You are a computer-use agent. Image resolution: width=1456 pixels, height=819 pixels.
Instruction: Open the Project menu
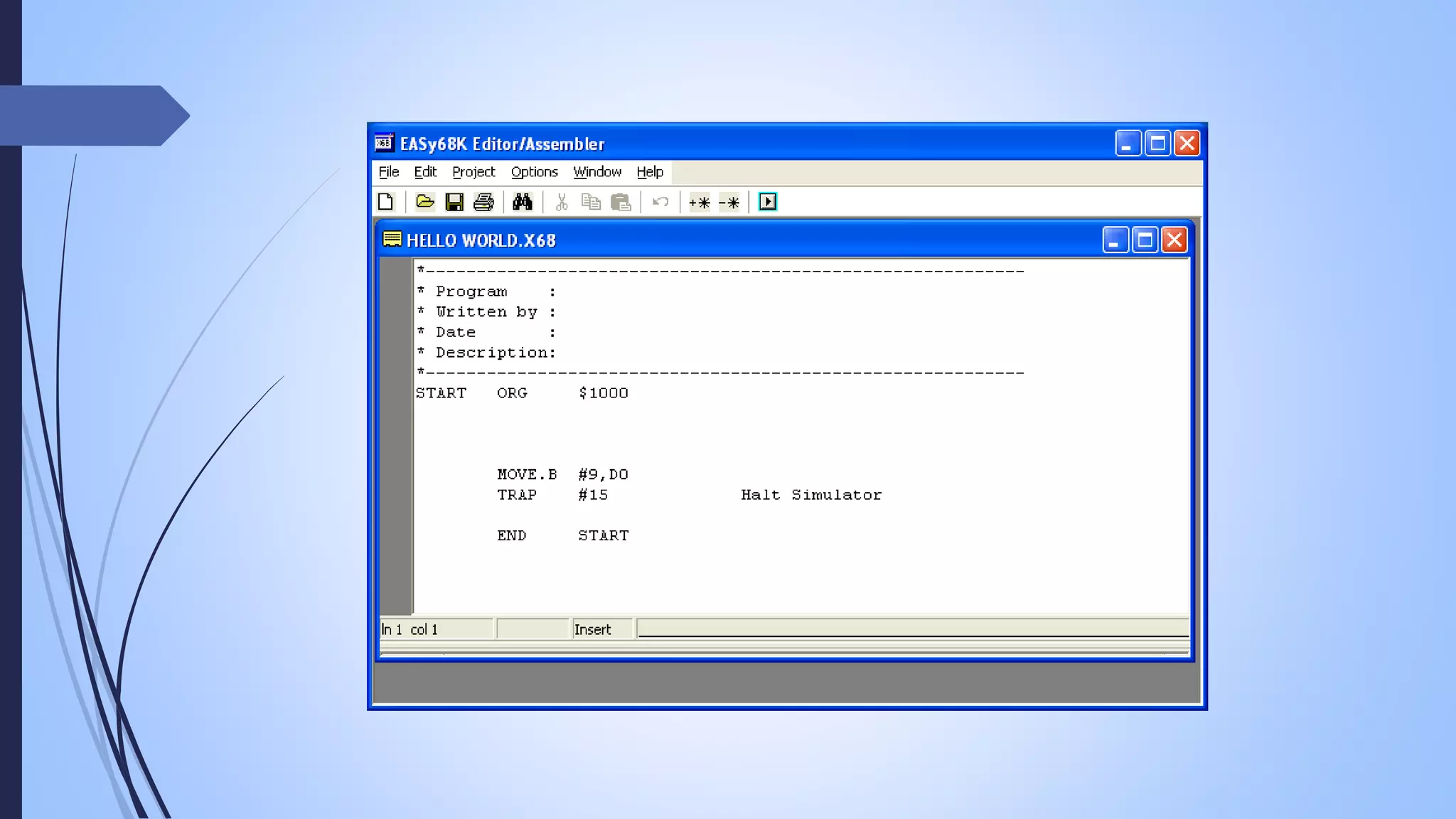pyautogui.click(x=473, y=172)
